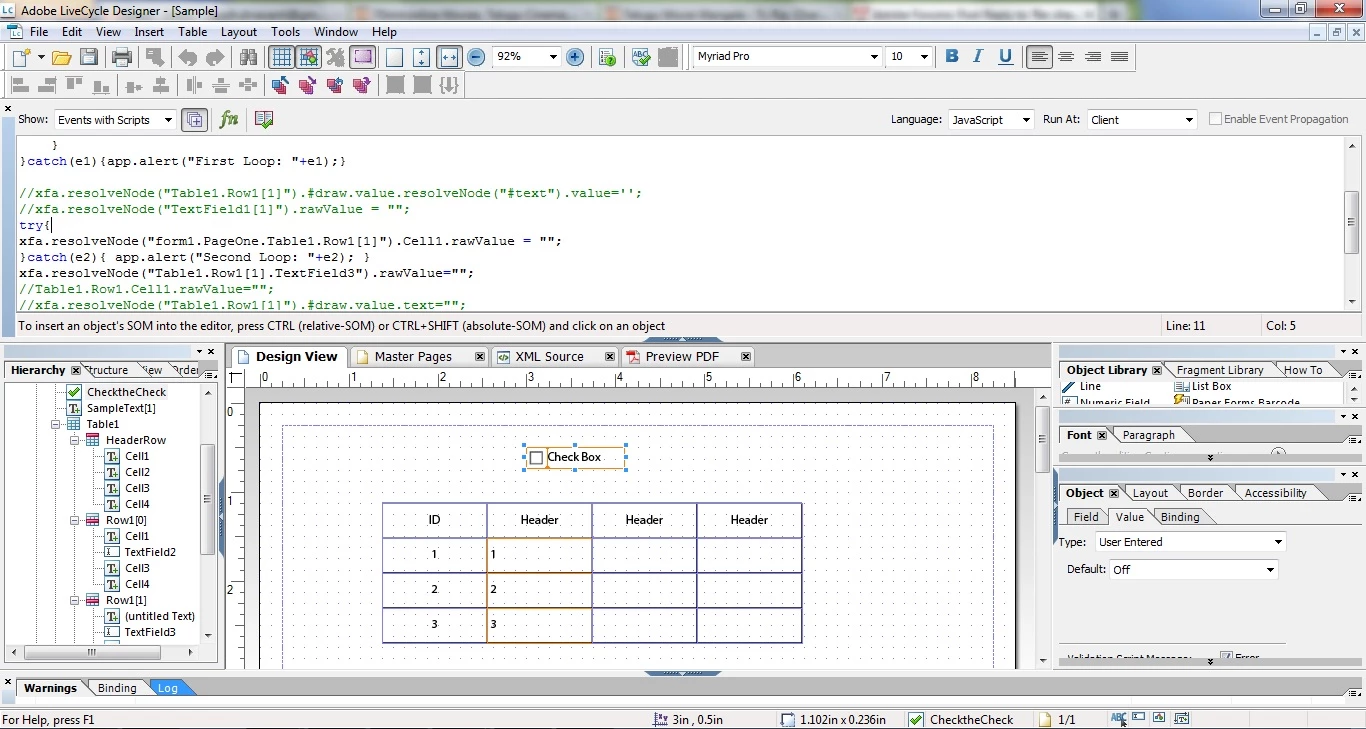
Task: Click the check script syntax icon
Action: pyautogui.click(x=264, y=119)
